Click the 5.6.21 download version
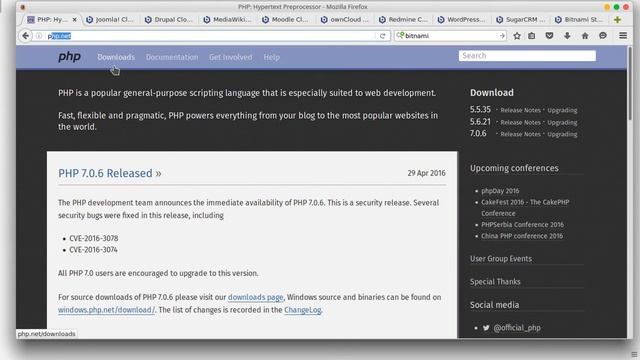 [x=480, y=122]
